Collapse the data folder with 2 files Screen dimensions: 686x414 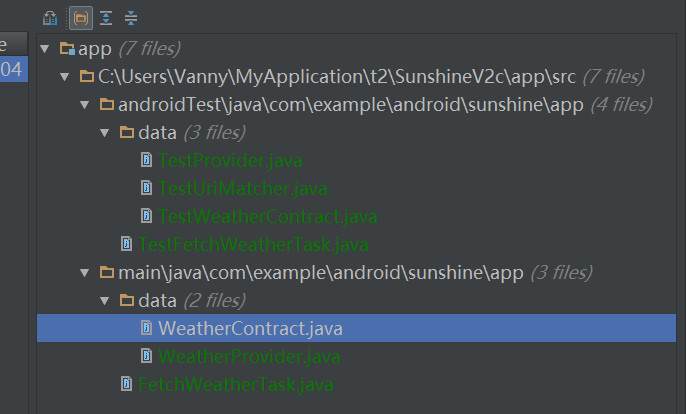point(105,301)
